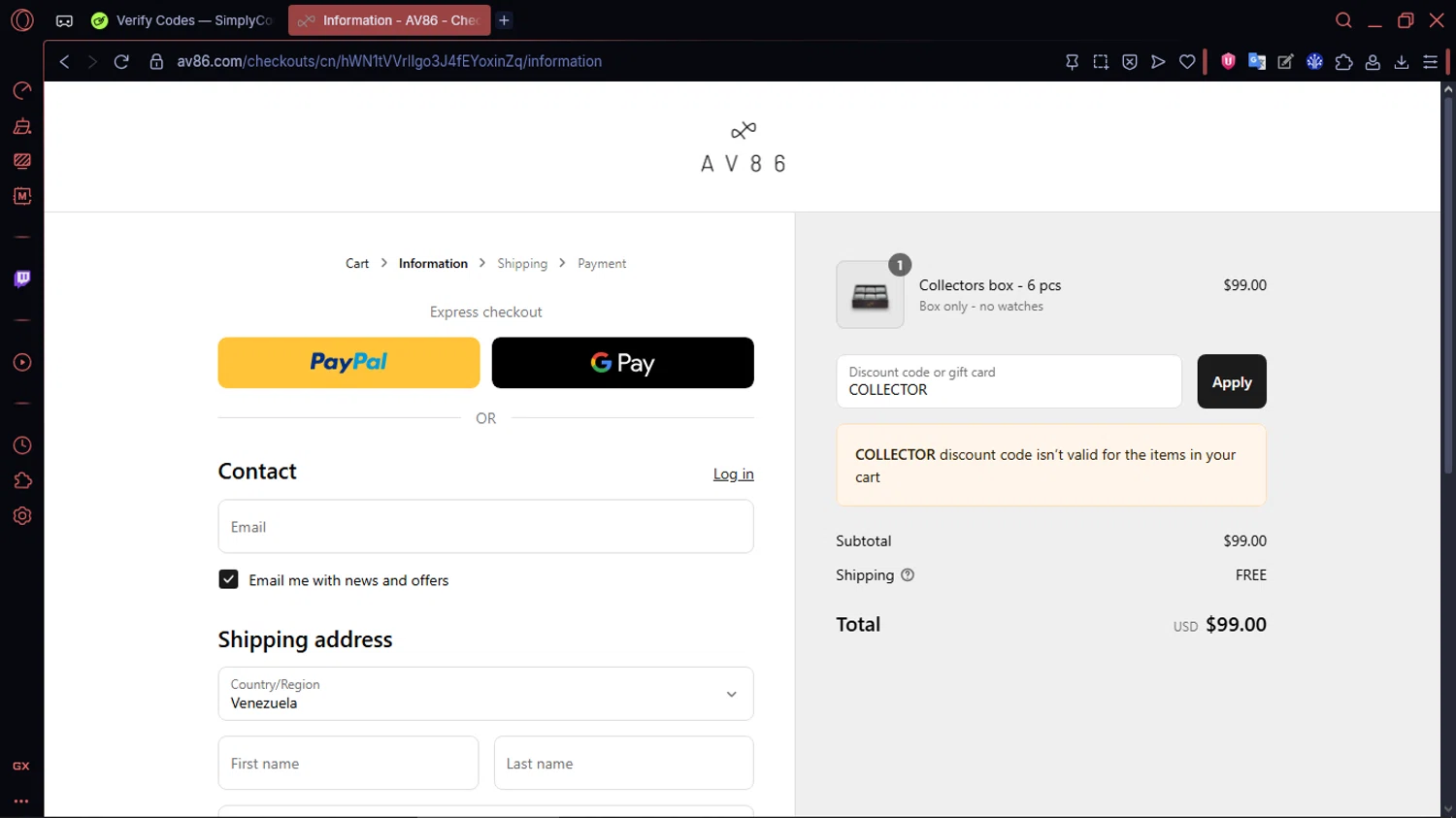The height and width of the screenshot is (818, 1456).
Task: Click the invalid discount code message
Action: (x=1051, y=466)
